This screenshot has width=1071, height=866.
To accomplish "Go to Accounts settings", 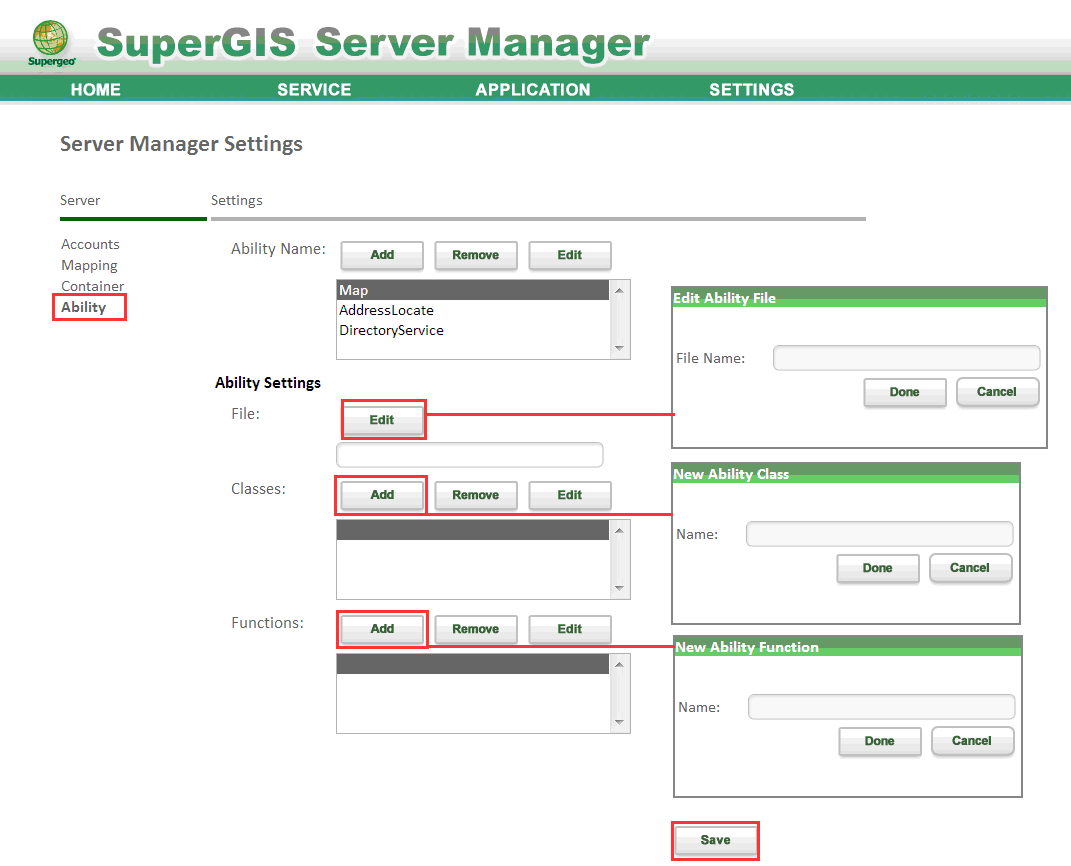I will click(x=90, y=244).
